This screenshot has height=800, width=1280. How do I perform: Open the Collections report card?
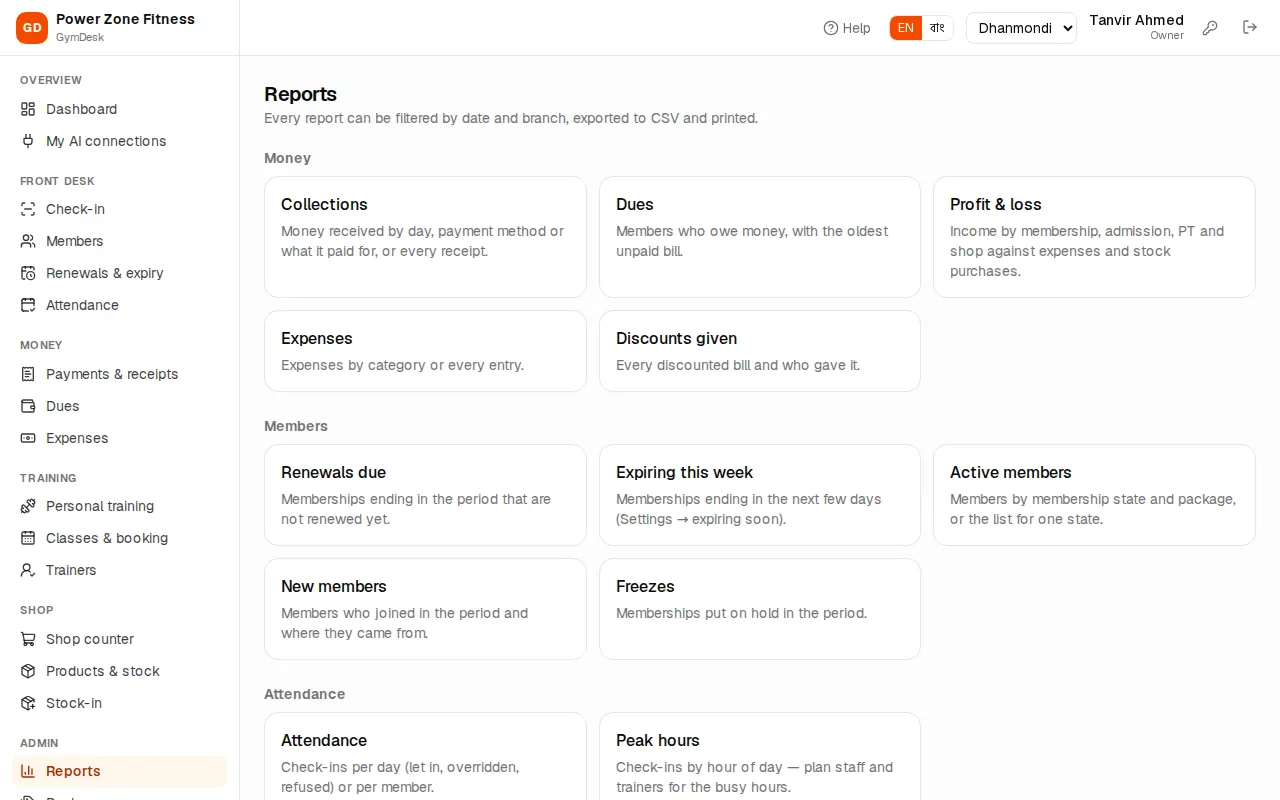click(x=425, y=237)
